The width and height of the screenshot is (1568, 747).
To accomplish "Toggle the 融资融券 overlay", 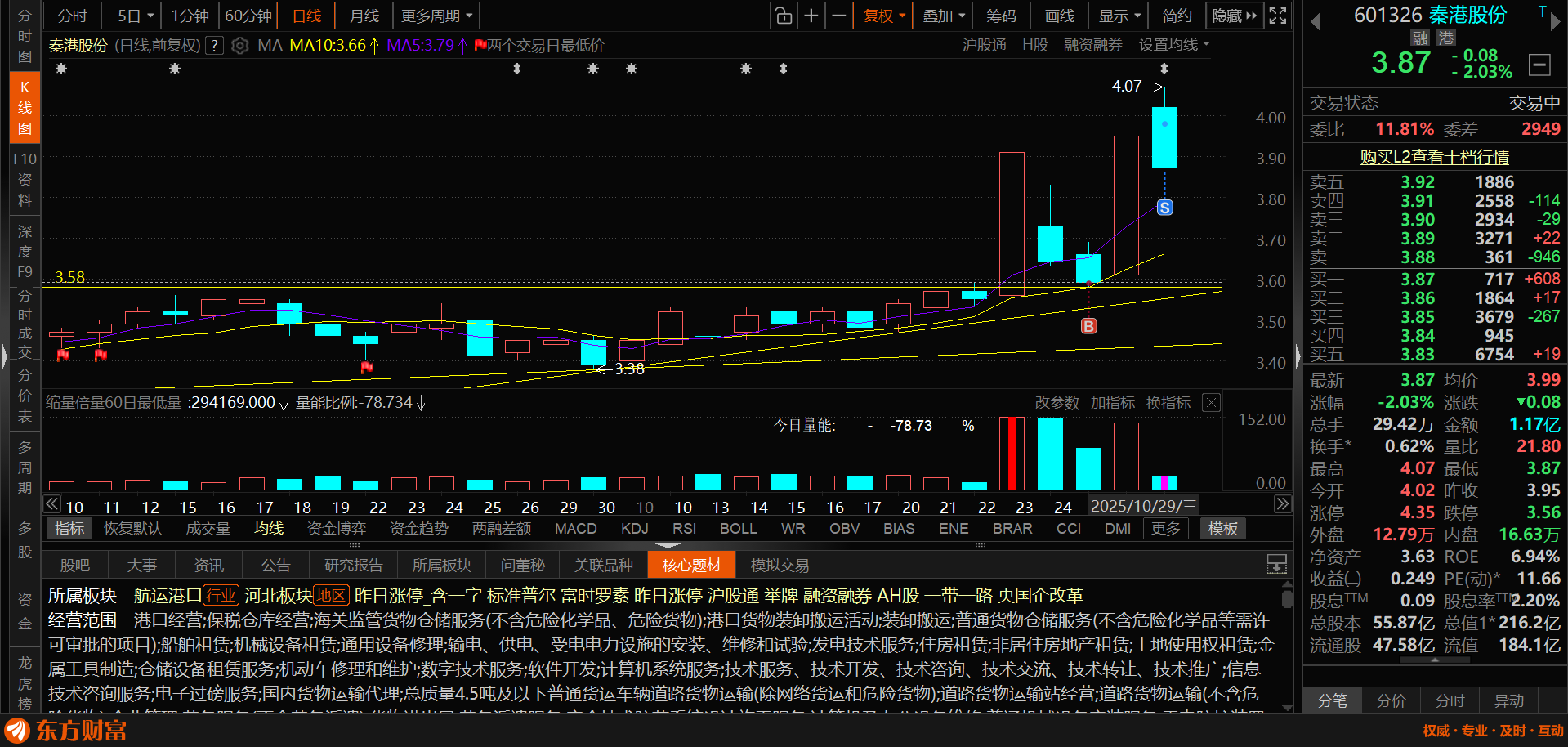I will (x=1093, y=46).
